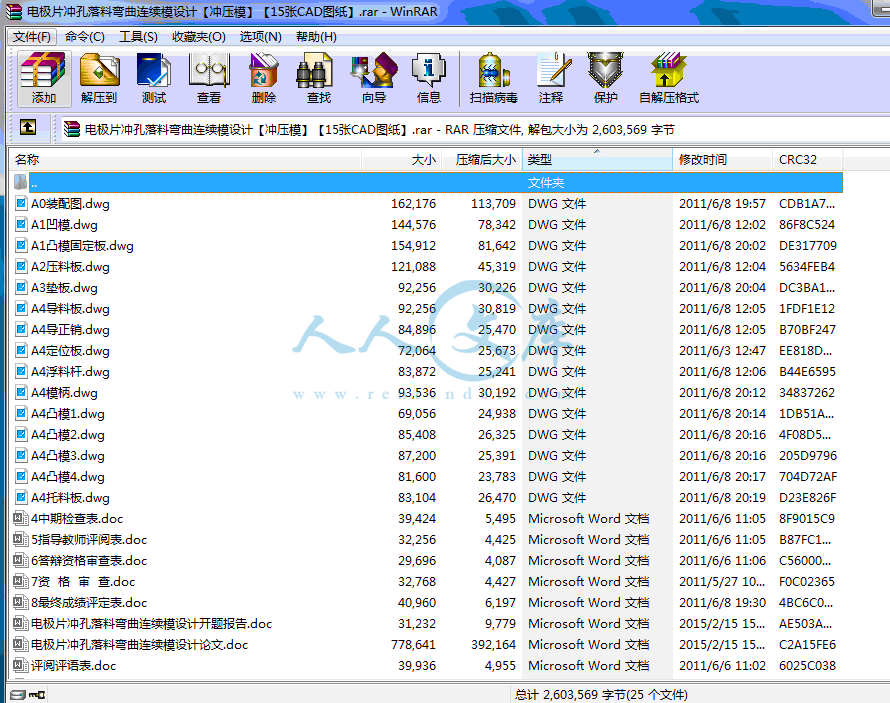Select the A4导正销.dwg file

click(70, 330)
